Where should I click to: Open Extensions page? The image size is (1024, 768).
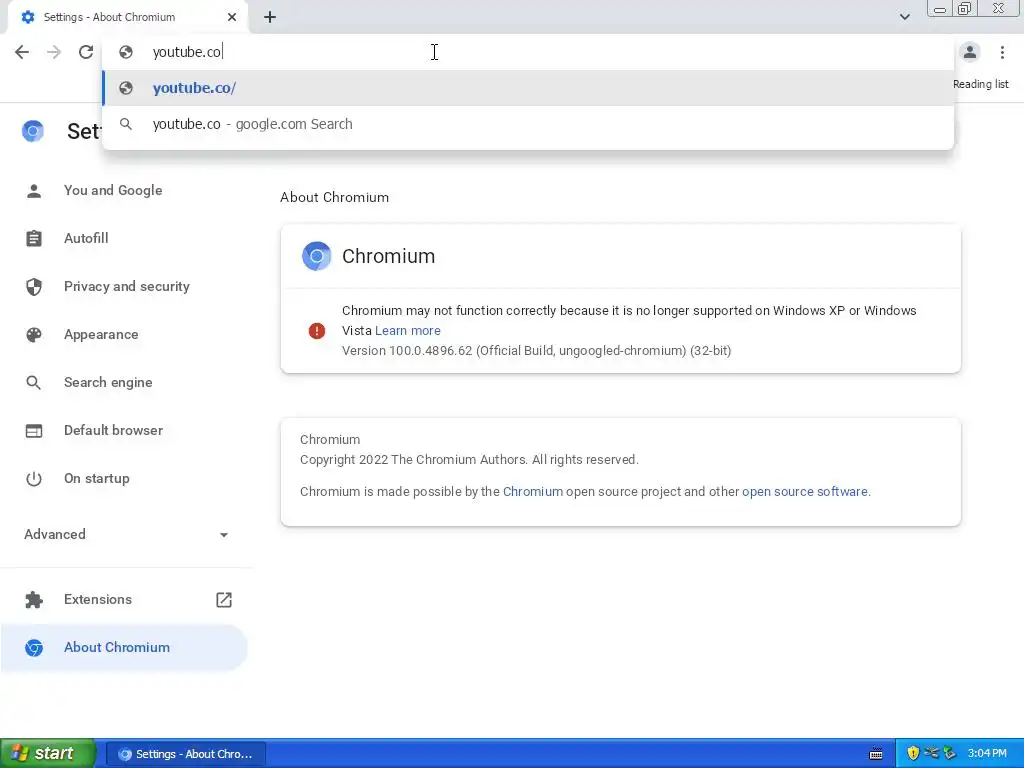point(97,600)
